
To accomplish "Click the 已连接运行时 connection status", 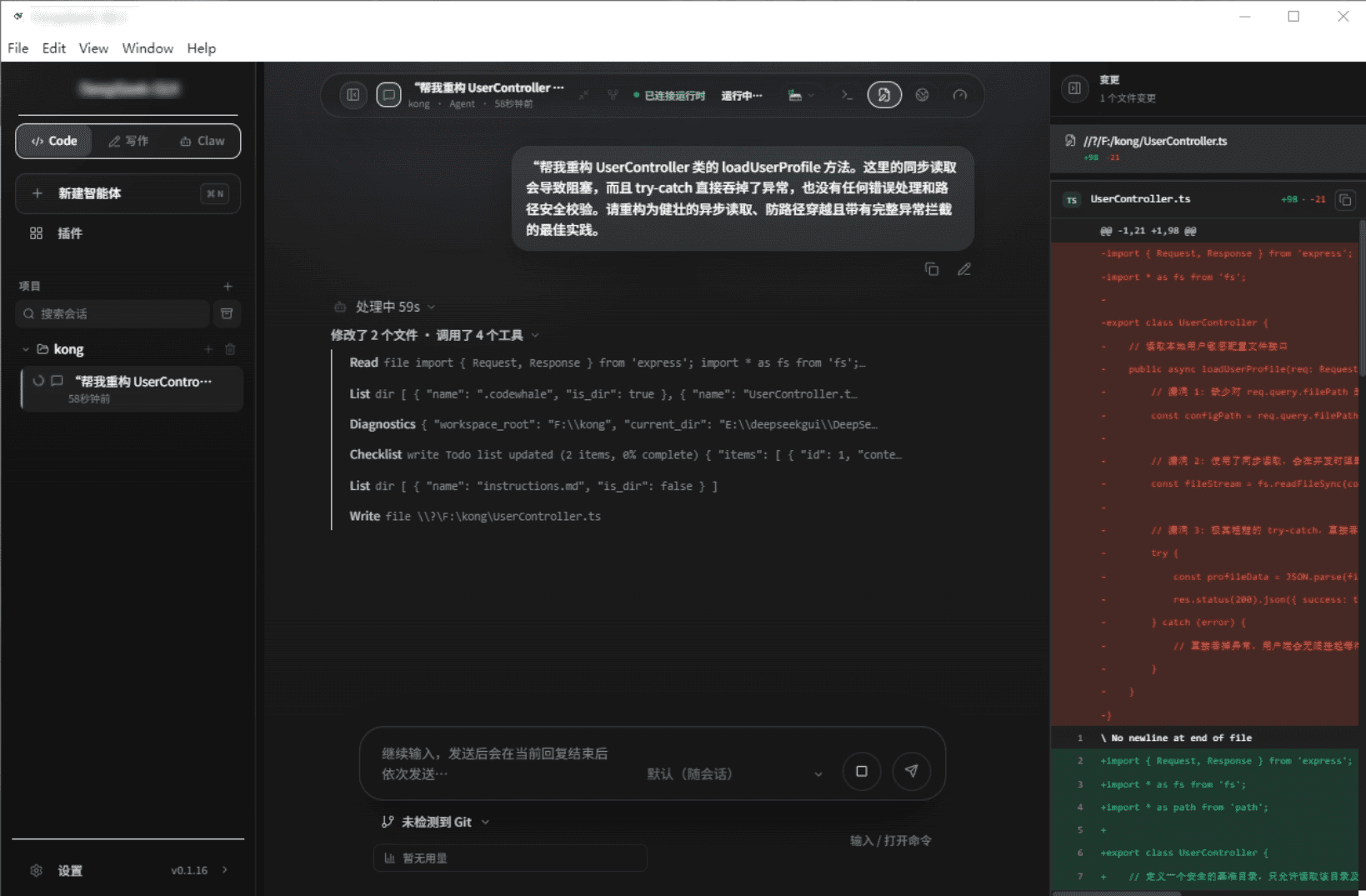I will pos(669,96).
